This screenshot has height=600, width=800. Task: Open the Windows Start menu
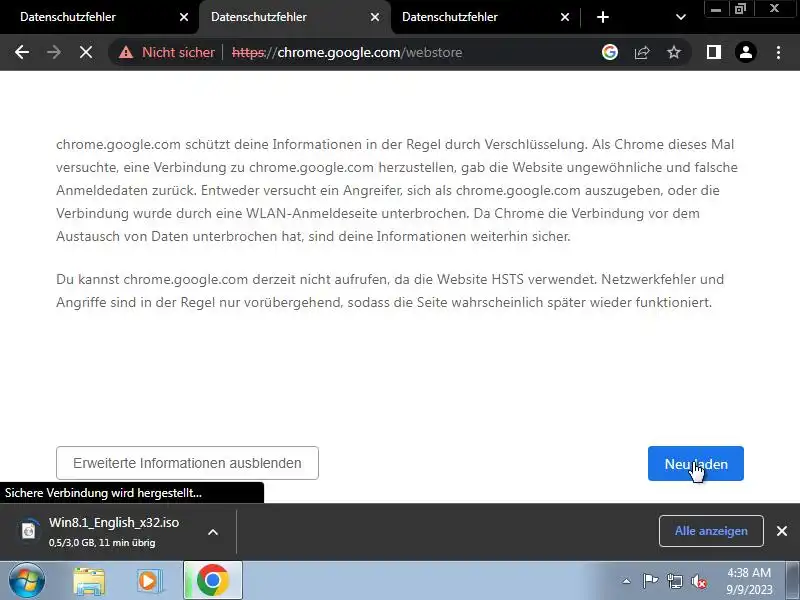coord(27,581)
